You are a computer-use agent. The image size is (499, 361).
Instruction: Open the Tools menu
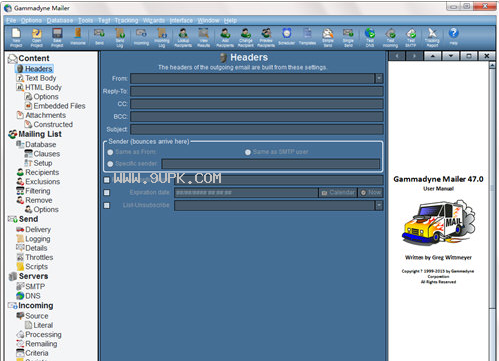(85, 21)
